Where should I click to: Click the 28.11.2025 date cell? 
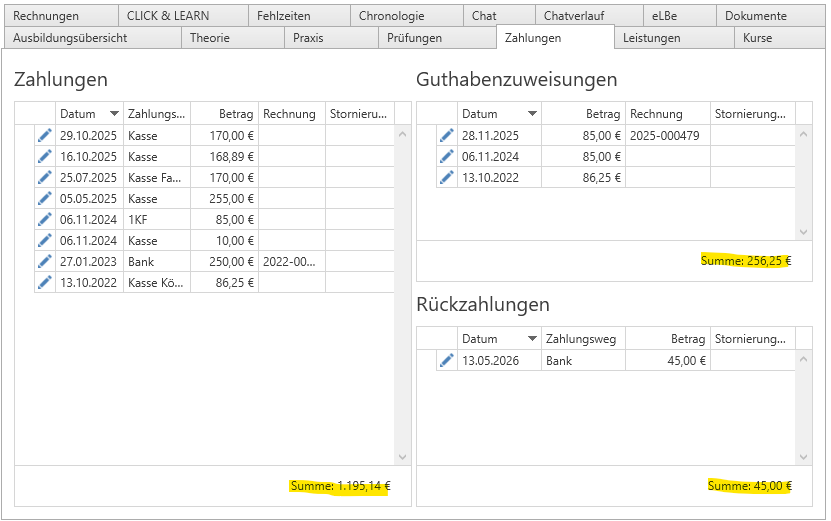tap(499, 136)
